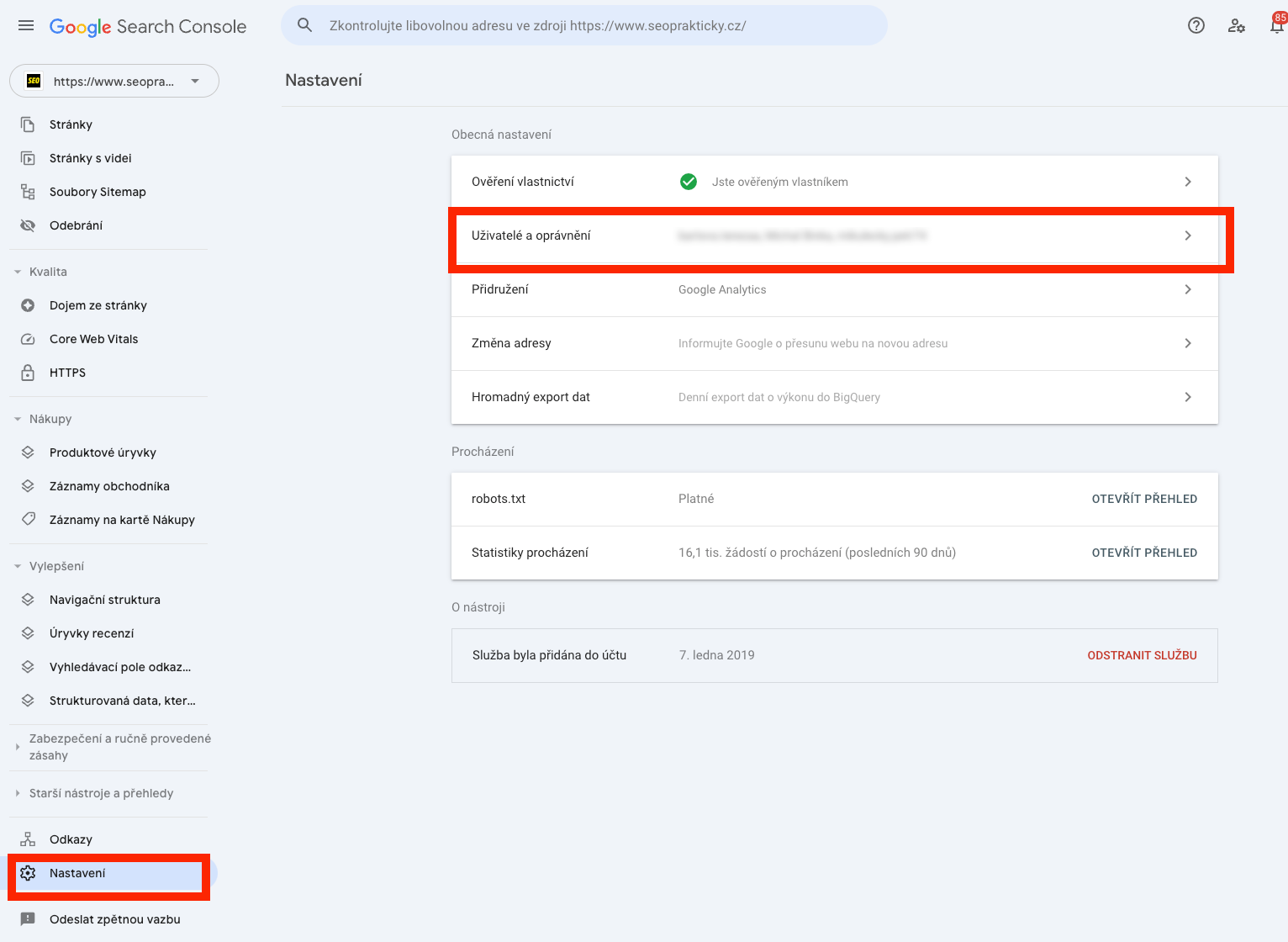Open the help question mark icon

click(x=1196, y=25)
